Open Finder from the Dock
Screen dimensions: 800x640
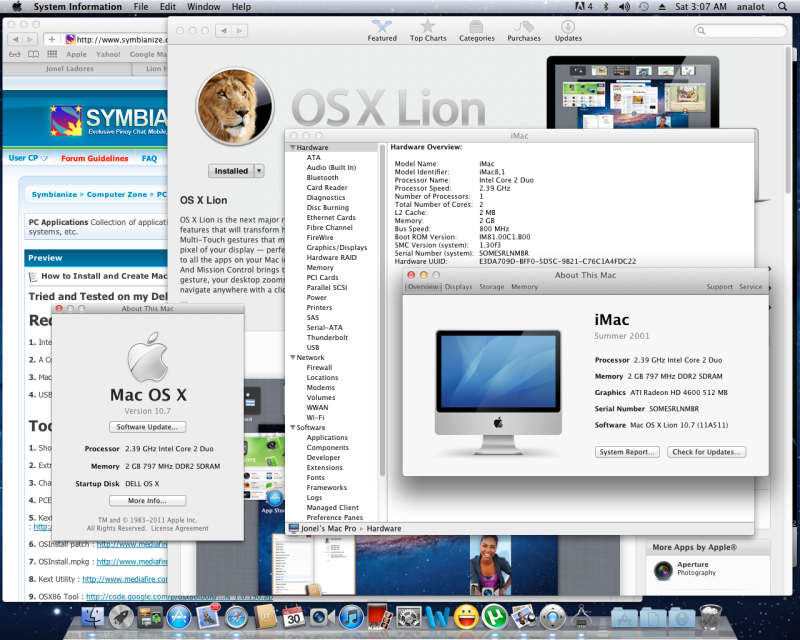pyautogui.click(x=92, y=618)
